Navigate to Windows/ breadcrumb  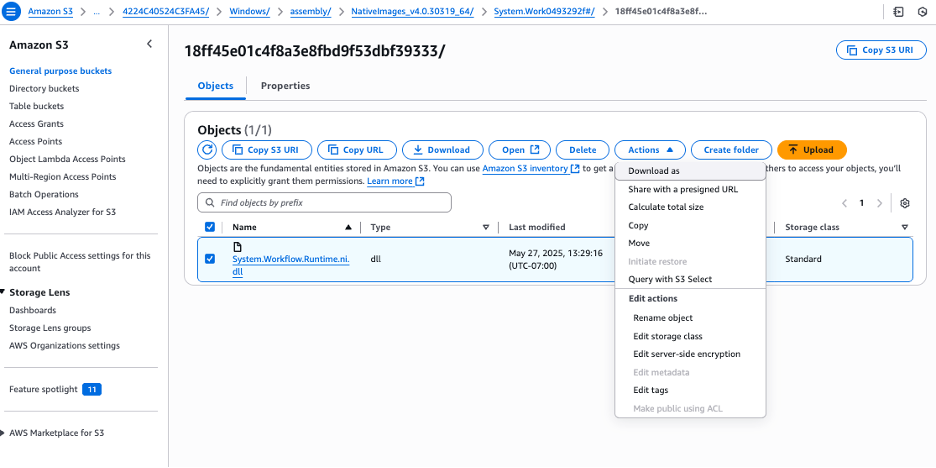pos(250,11)
